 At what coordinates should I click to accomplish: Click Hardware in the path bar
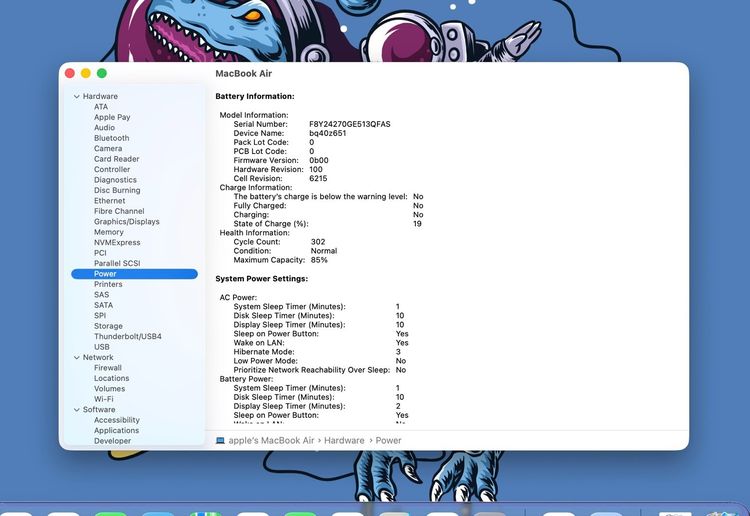pos(344,440)
